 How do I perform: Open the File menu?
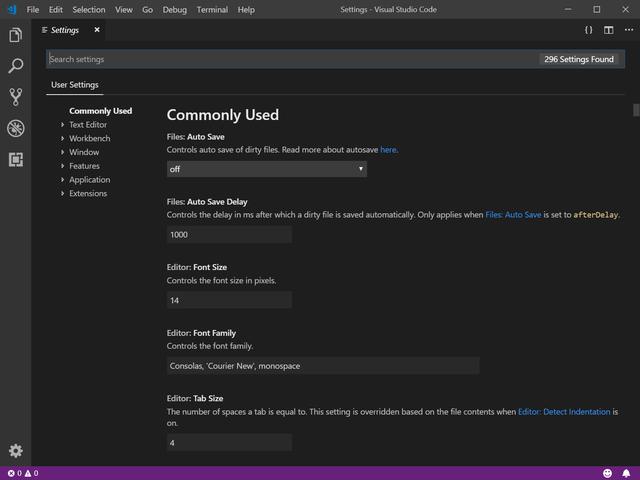pyautogui.click(x=33, y=9)
